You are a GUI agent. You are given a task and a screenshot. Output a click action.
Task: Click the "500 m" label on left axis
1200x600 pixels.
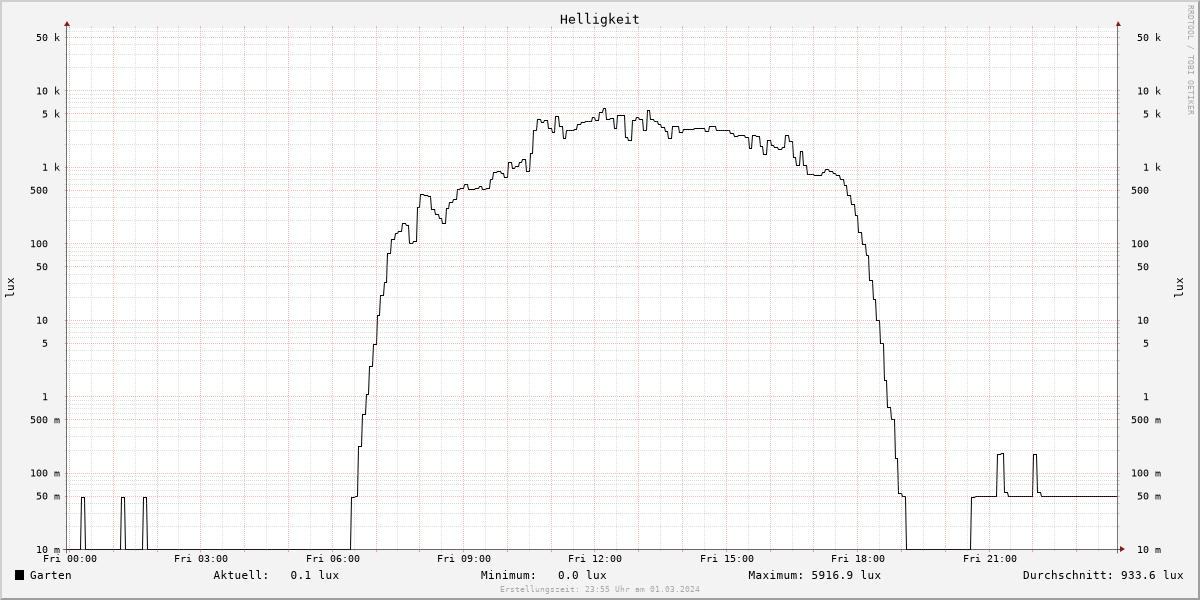coord(45,420)
